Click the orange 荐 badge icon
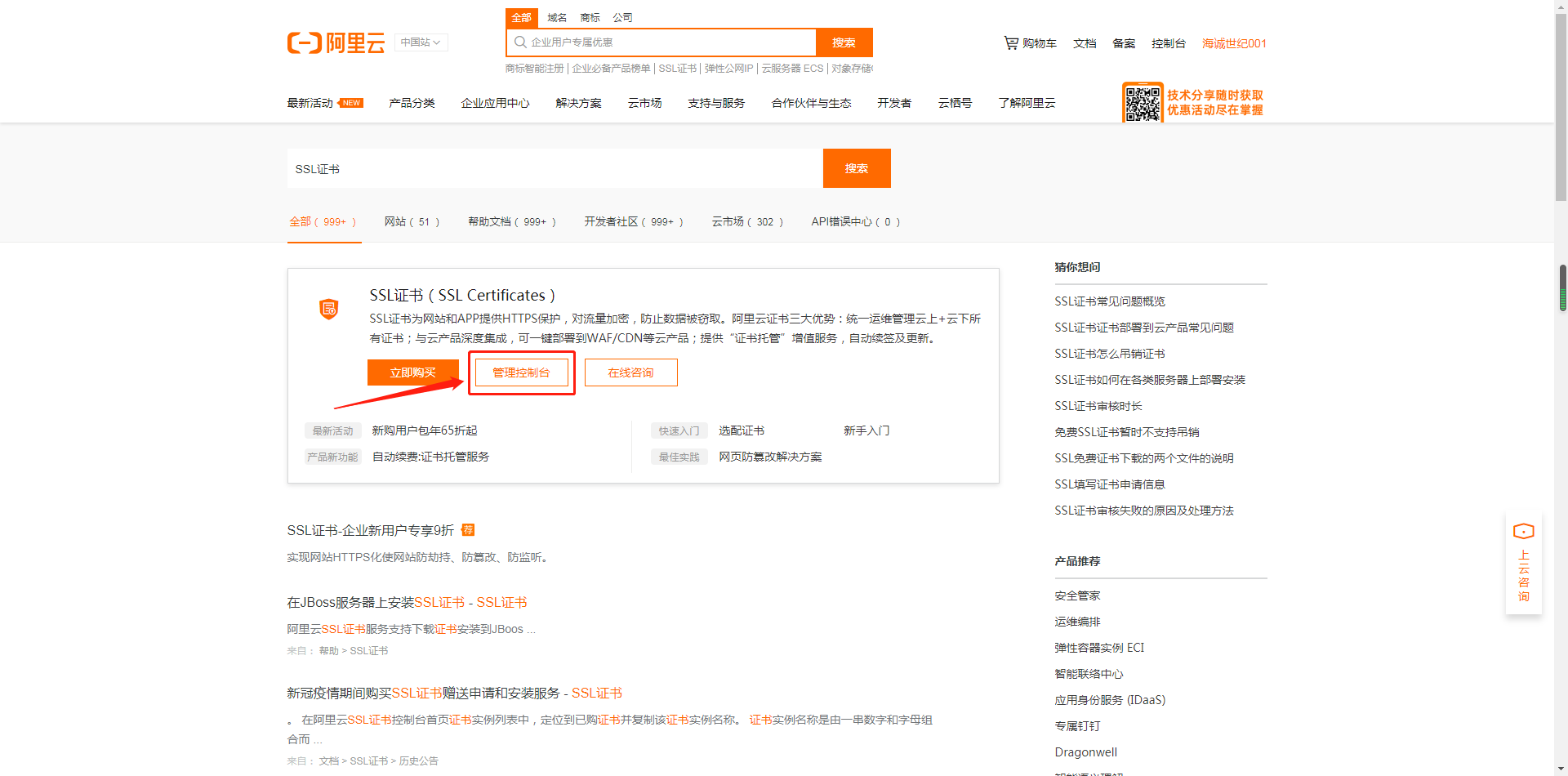1568x776 pixels. click(468, 529)
